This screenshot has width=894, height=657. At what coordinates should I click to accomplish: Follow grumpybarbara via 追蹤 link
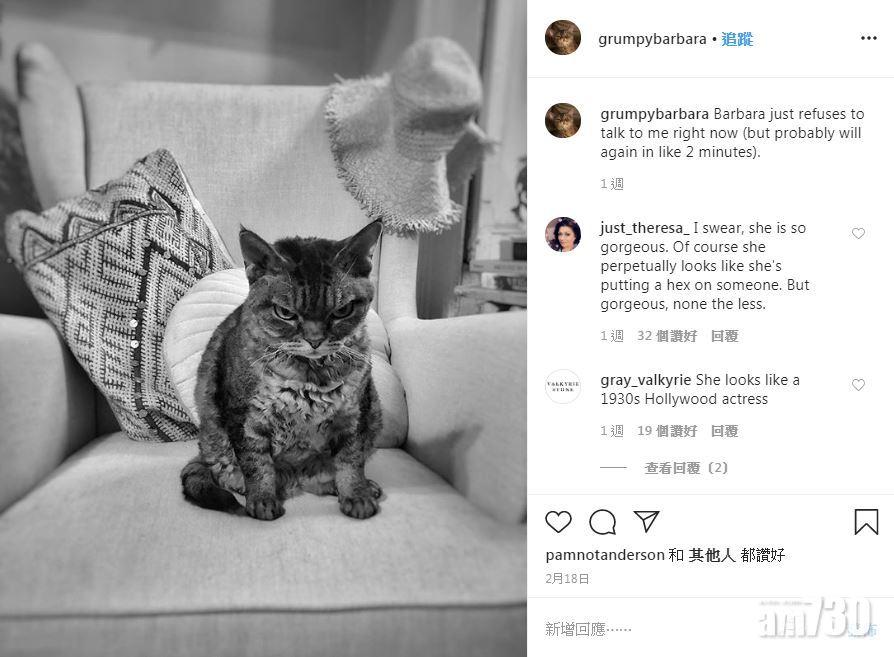(737, 39)
